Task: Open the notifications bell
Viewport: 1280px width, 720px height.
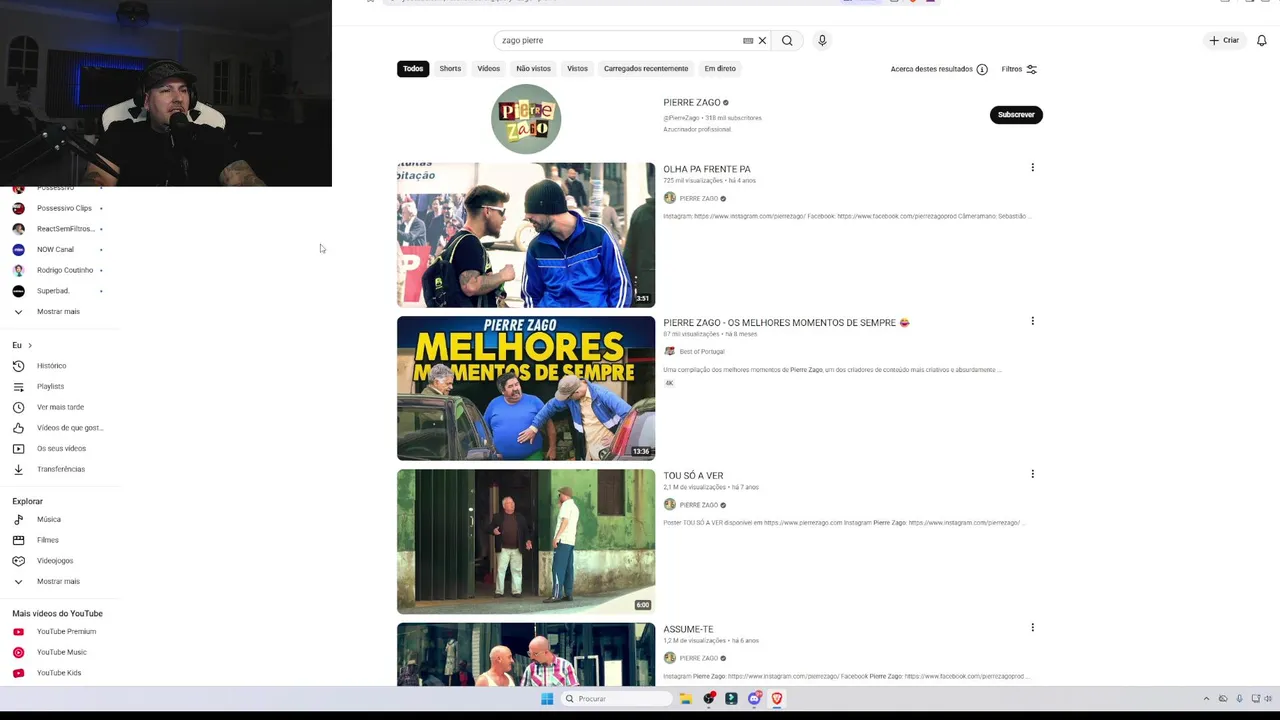Action: [x=1262, y=41]
